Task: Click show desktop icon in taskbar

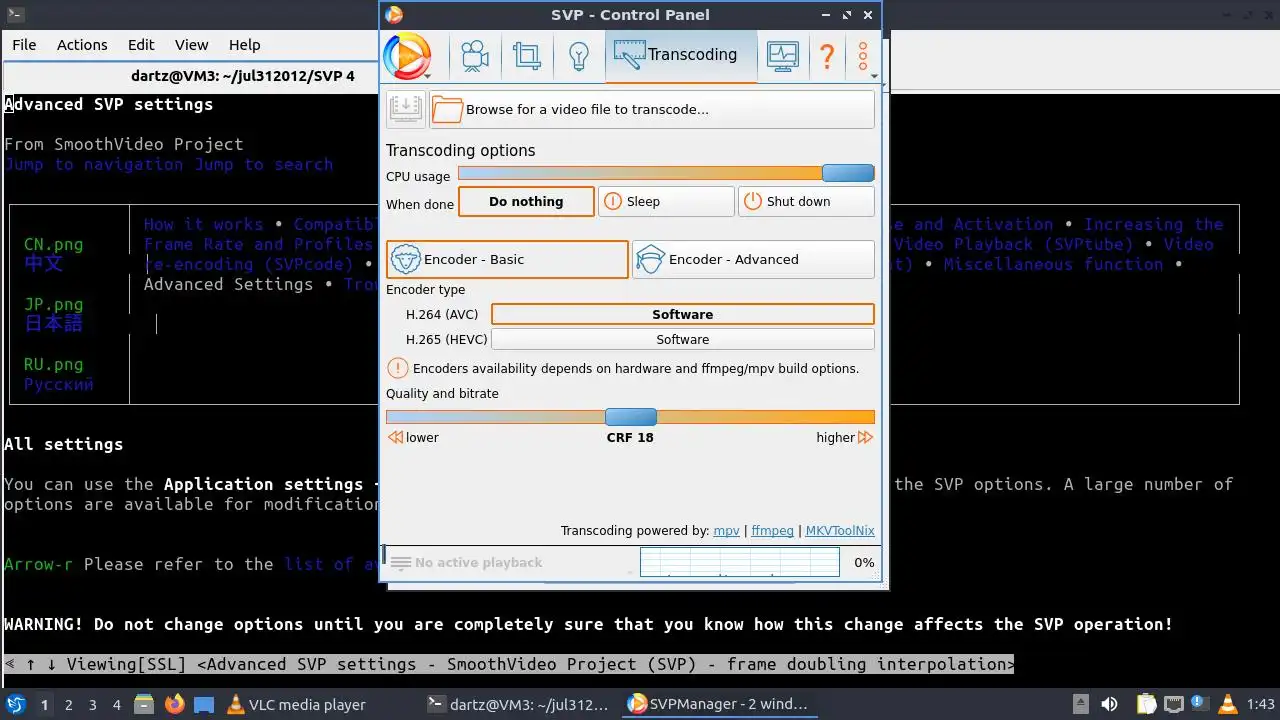Action: pos(204,704)
